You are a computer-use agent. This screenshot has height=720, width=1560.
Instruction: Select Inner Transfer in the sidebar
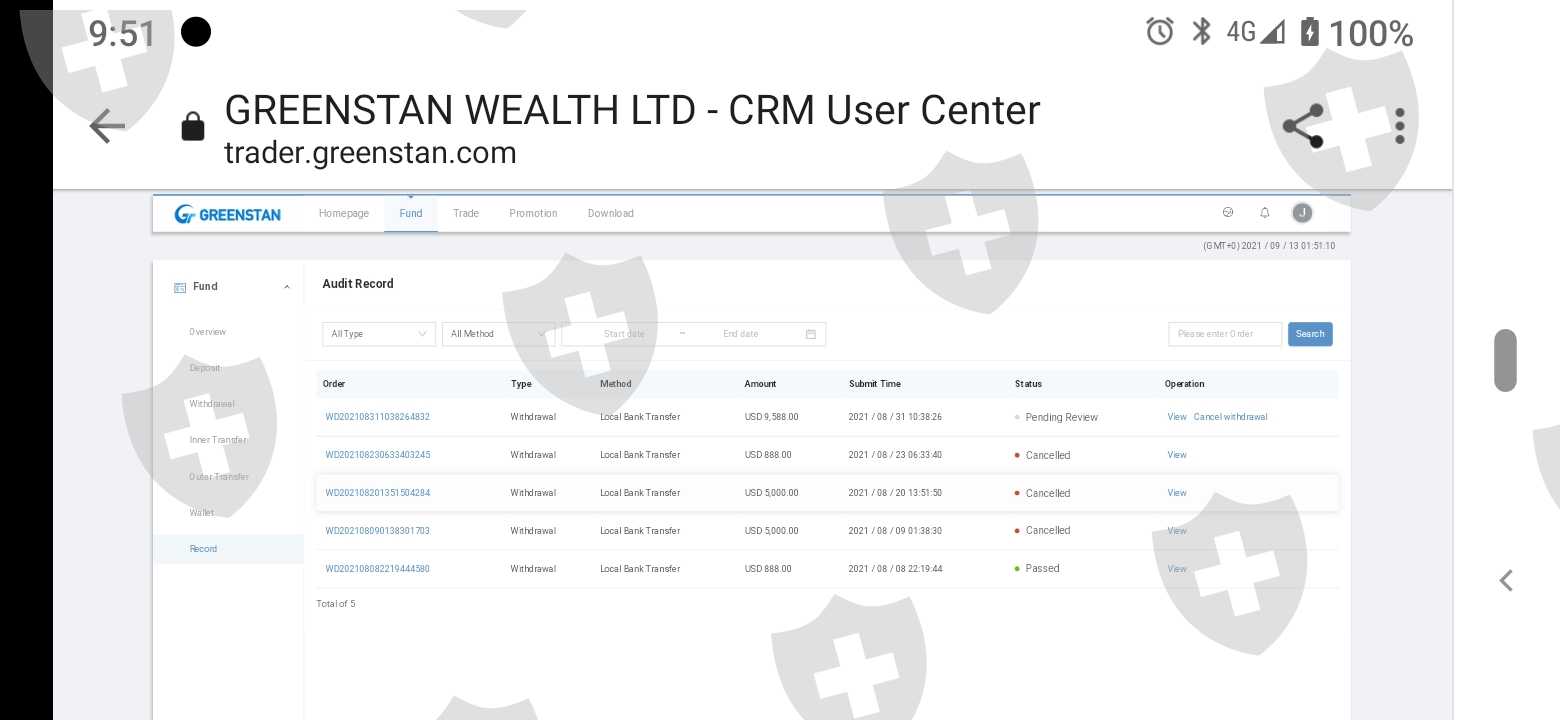coord(218,440)
